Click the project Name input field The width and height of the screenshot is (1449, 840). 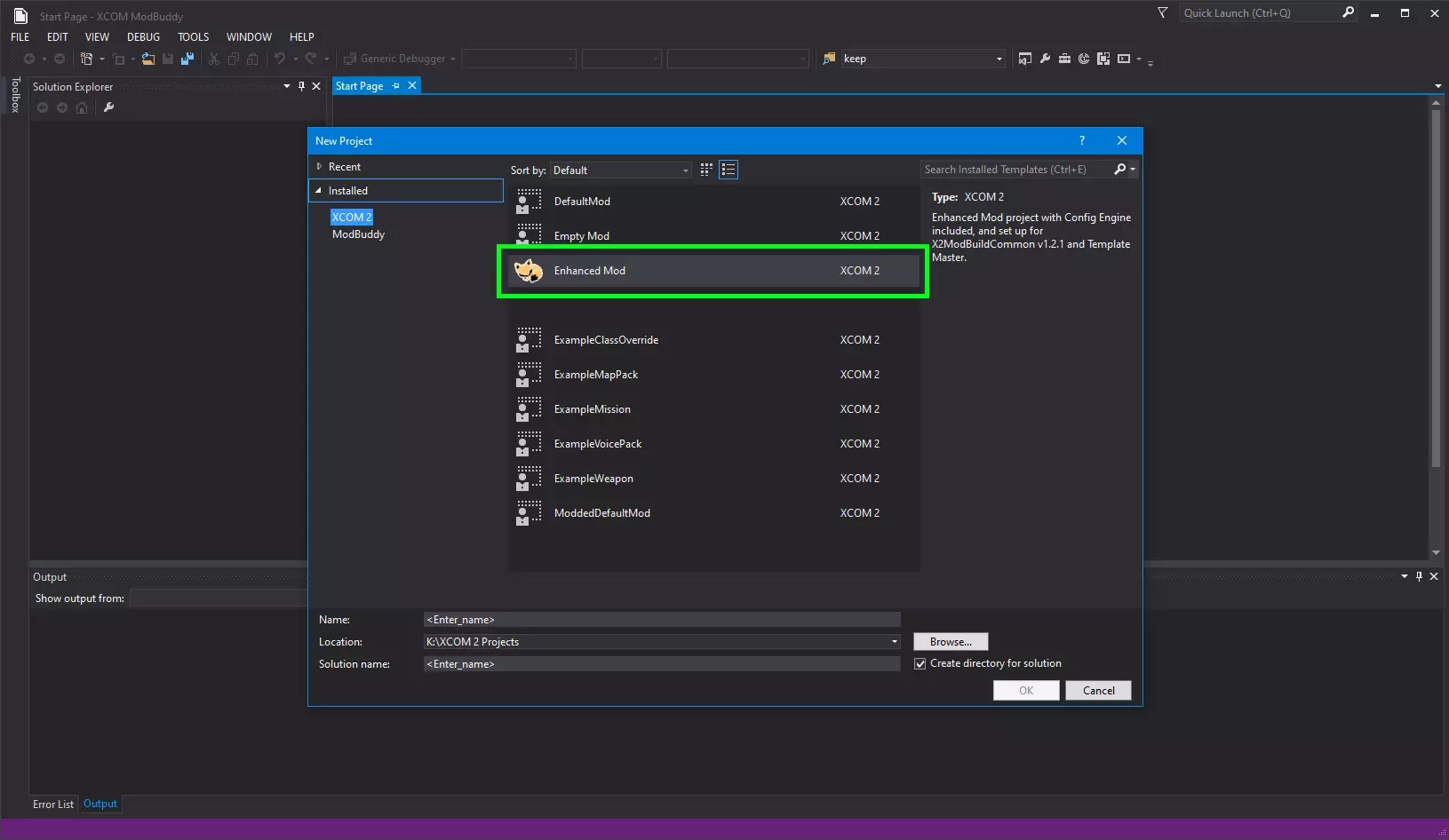point(662,620)
